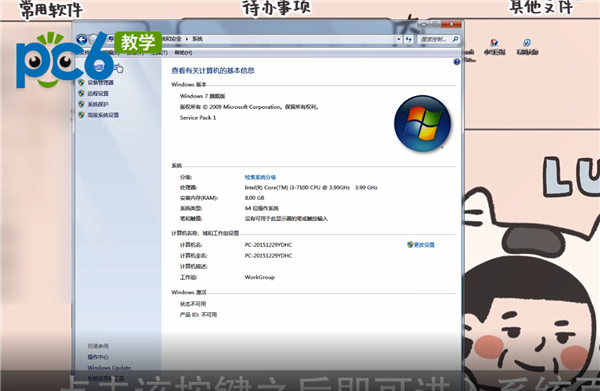Select the 64 位操作系统 value
This screenshot has width=600, height=391.
[x=262, y=208]
